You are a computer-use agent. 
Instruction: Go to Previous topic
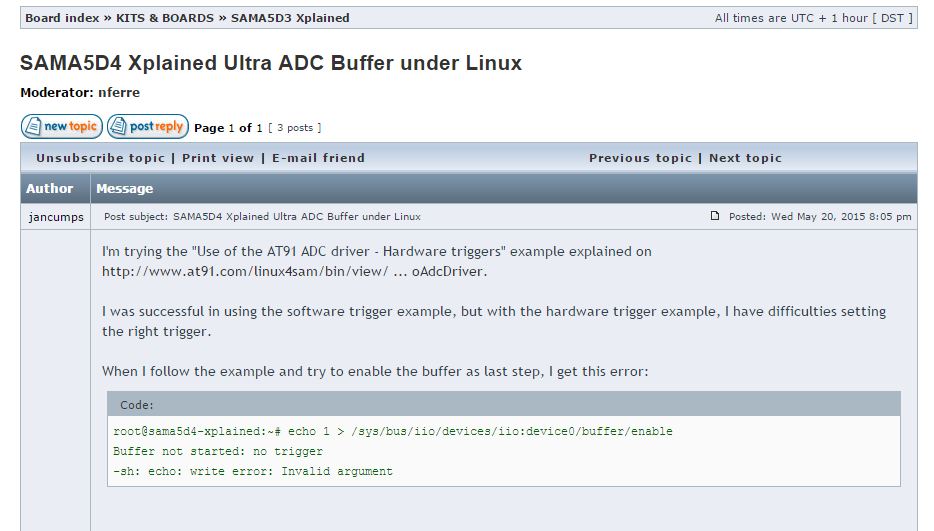(x=640, y=158)
